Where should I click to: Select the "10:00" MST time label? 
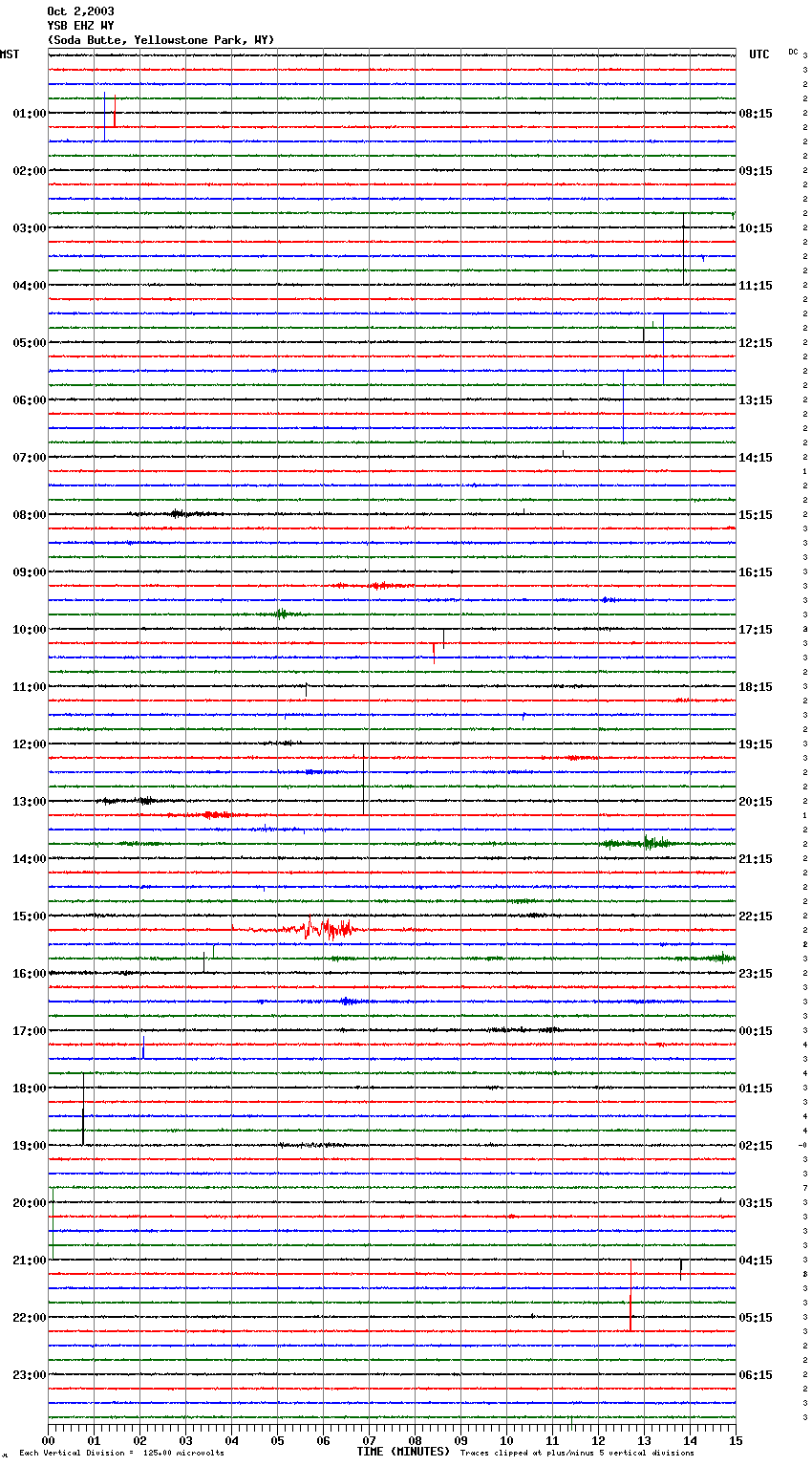[x=30, y=630]
